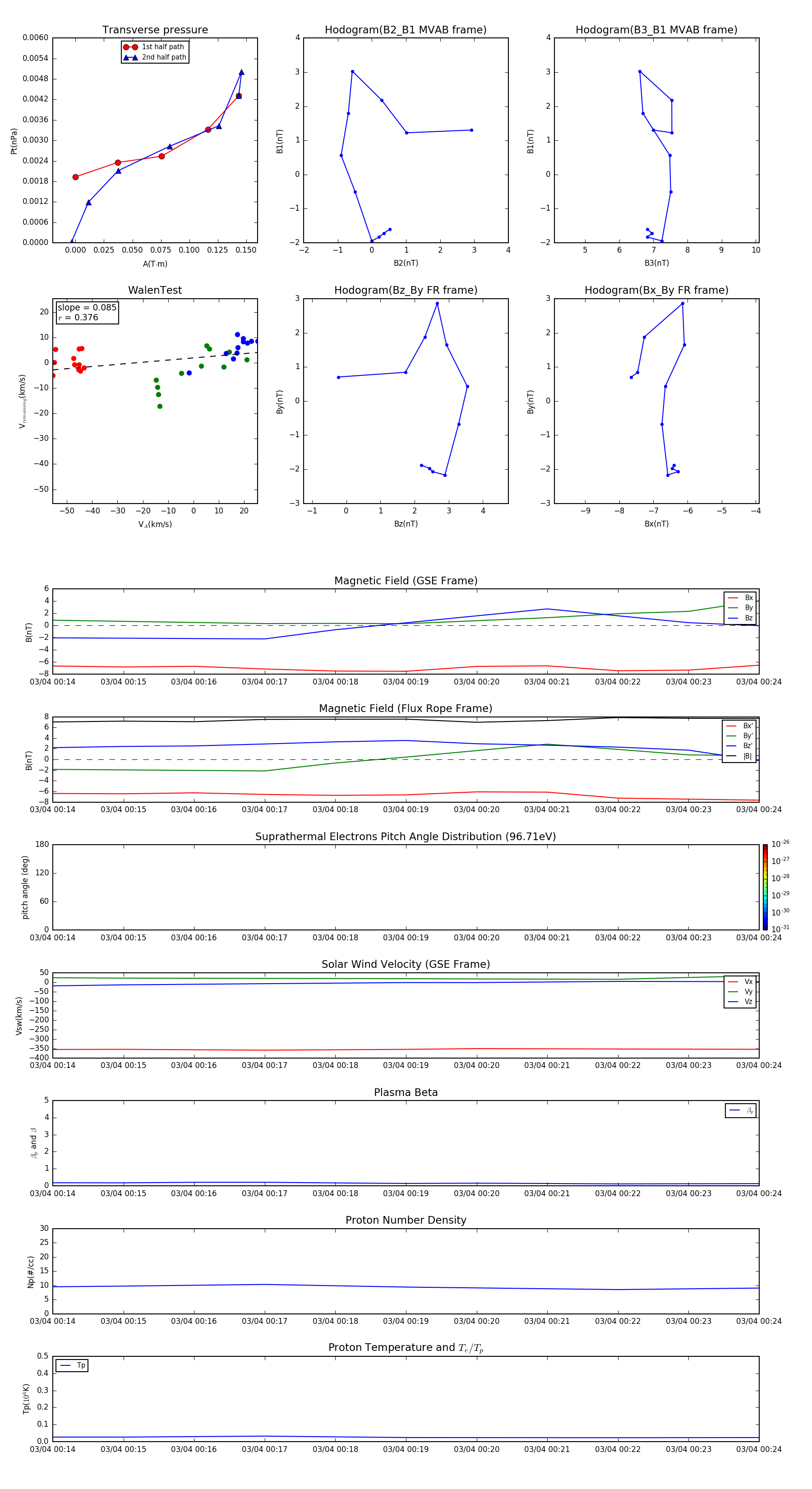
Task: Click the '0.0060' tick on Transverse pressure axis
Action: [35, 37]
